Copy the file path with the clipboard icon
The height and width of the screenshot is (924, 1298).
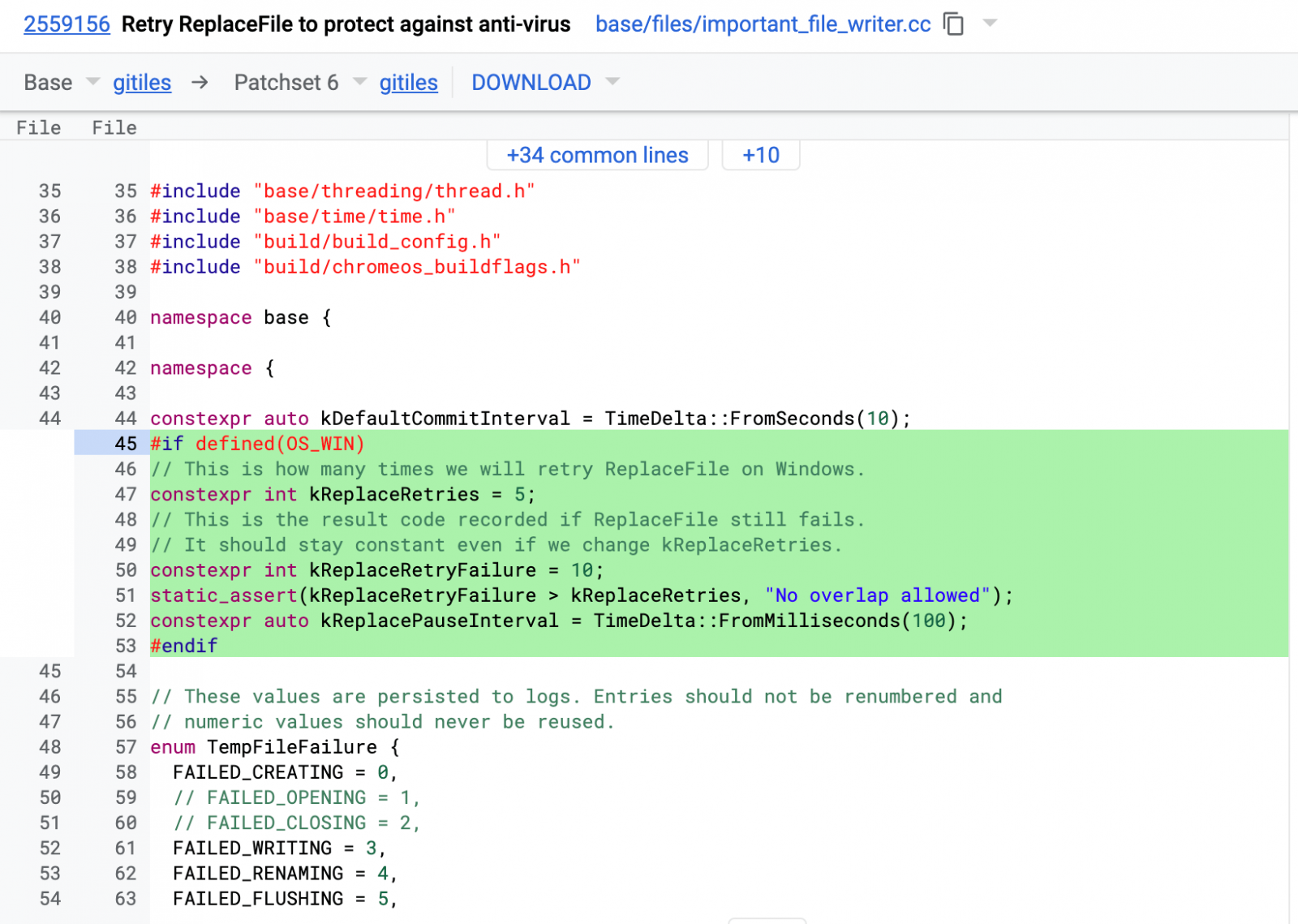pyautogui.click(x=954, y=24)
